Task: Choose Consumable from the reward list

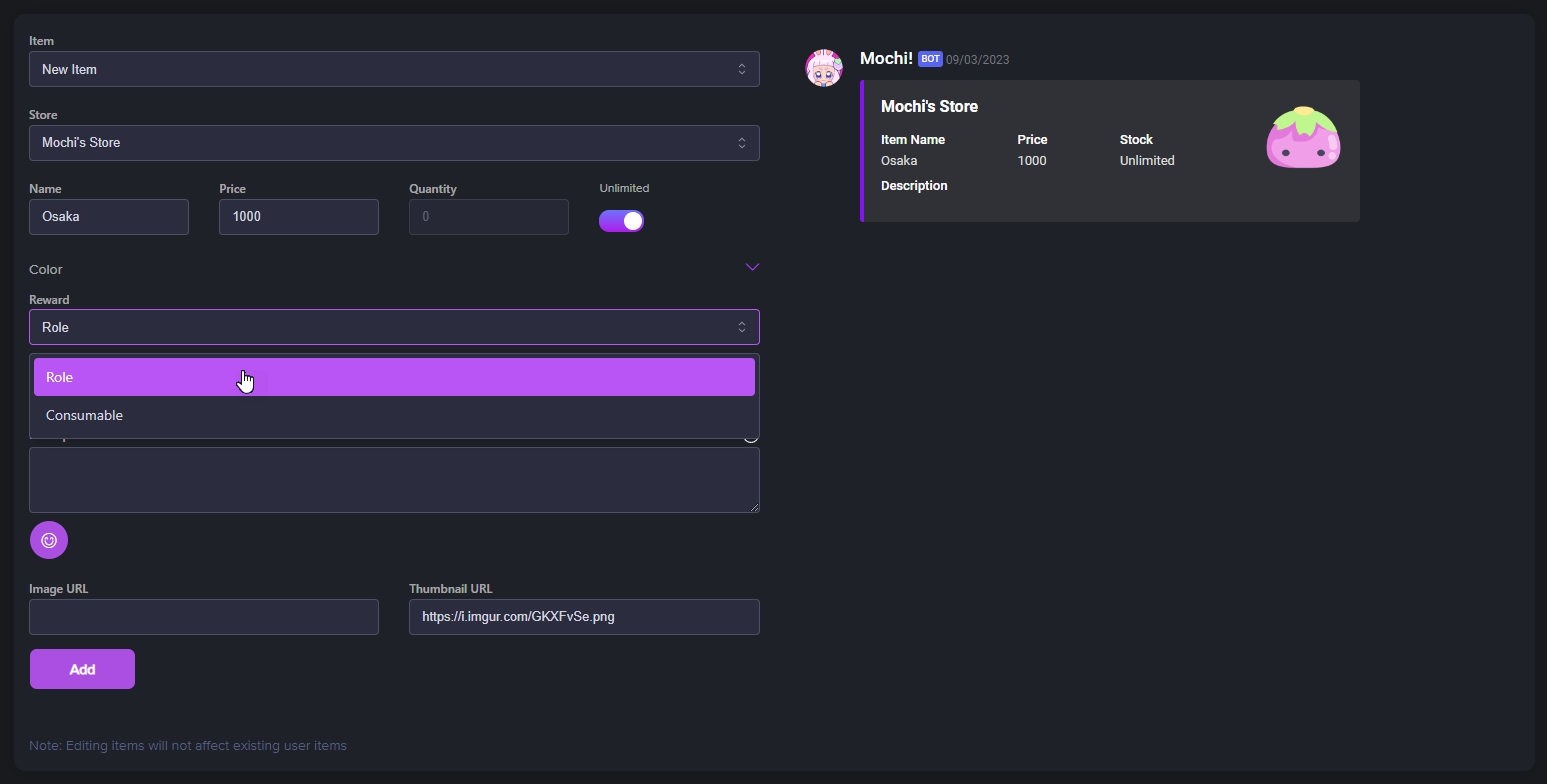Action: tap(85, 415)
